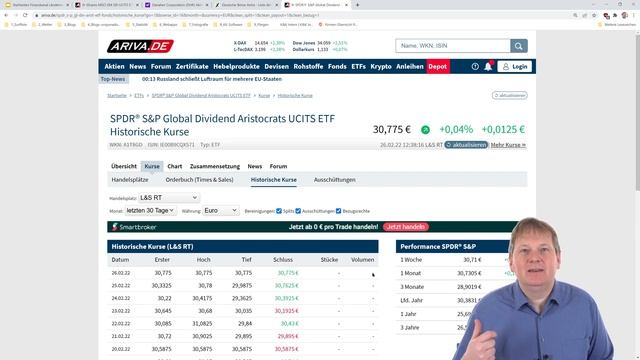
Task: Open the Orderbuch (Times & Sales) sub-tab
Action: (200, 180)
